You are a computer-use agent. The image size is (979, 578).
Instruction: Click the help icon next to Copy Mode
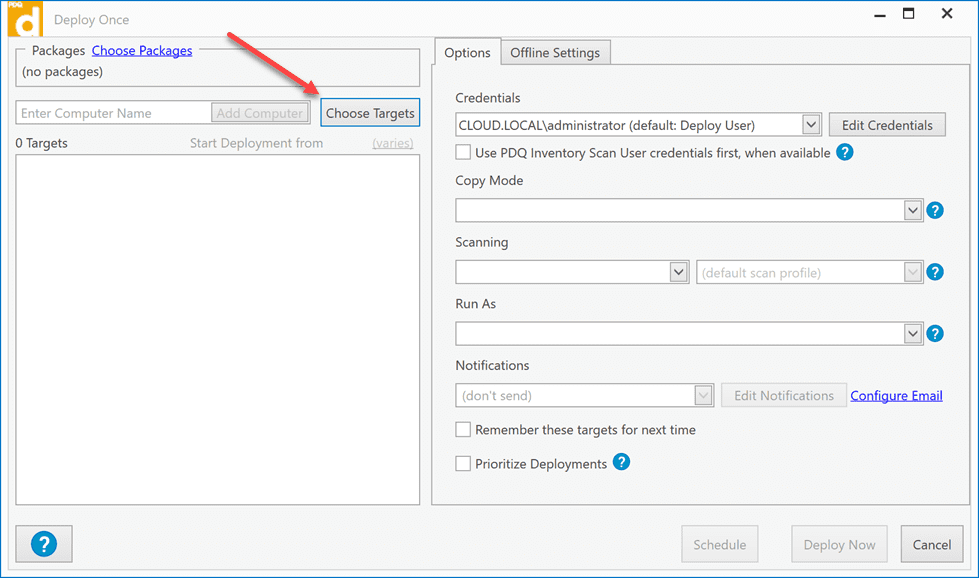click(936, 211)
